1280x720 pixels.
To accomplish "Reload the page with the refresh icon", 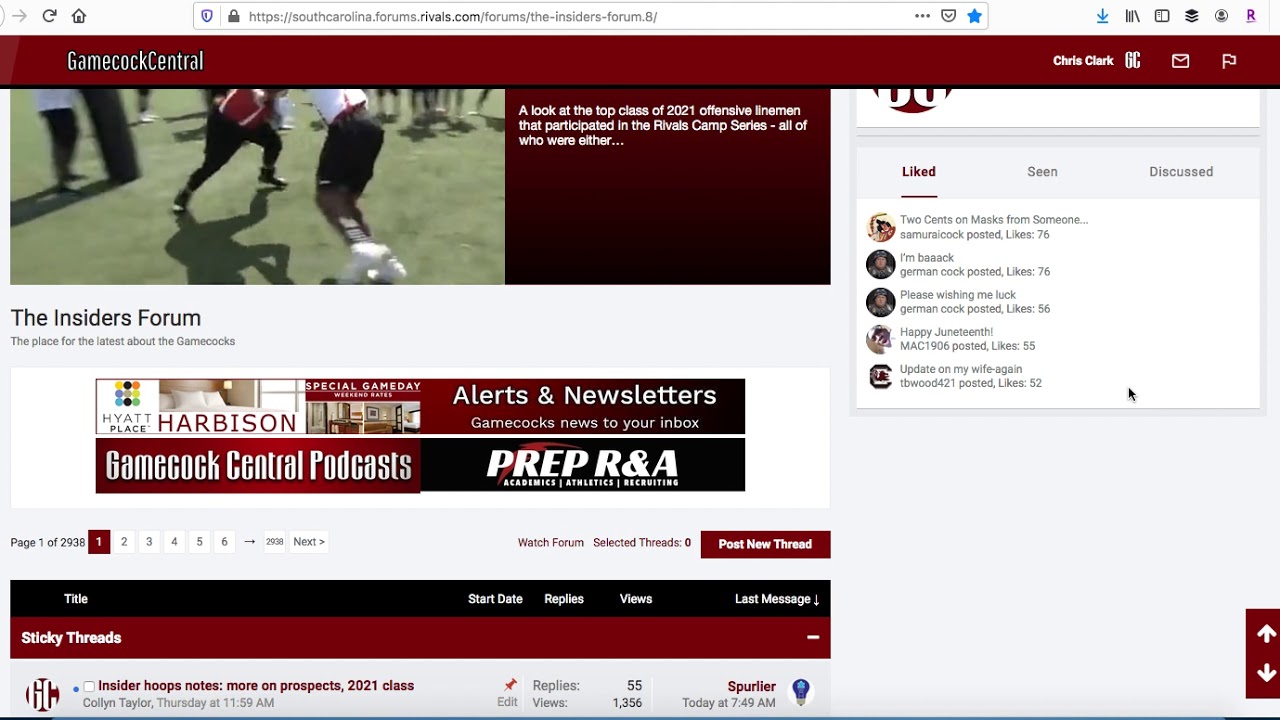I will tap(49, 16).
